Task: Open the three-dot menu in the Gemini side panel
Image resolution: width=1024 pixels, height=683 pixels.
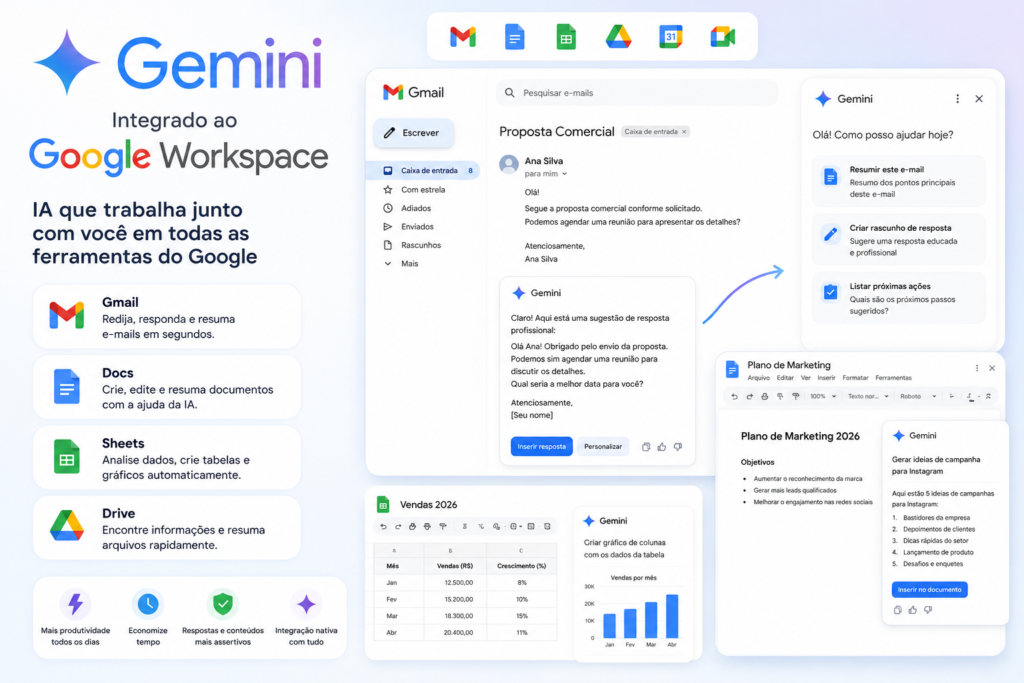Action: (957, 99)
